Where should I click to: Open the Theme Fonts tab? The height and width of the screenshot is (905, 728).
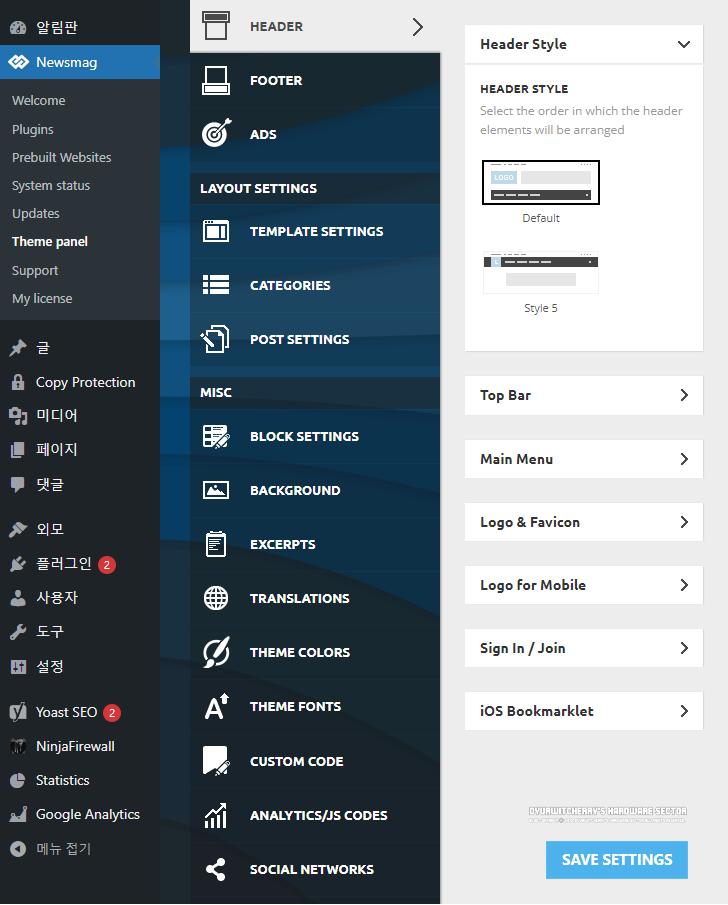[315, 706]
